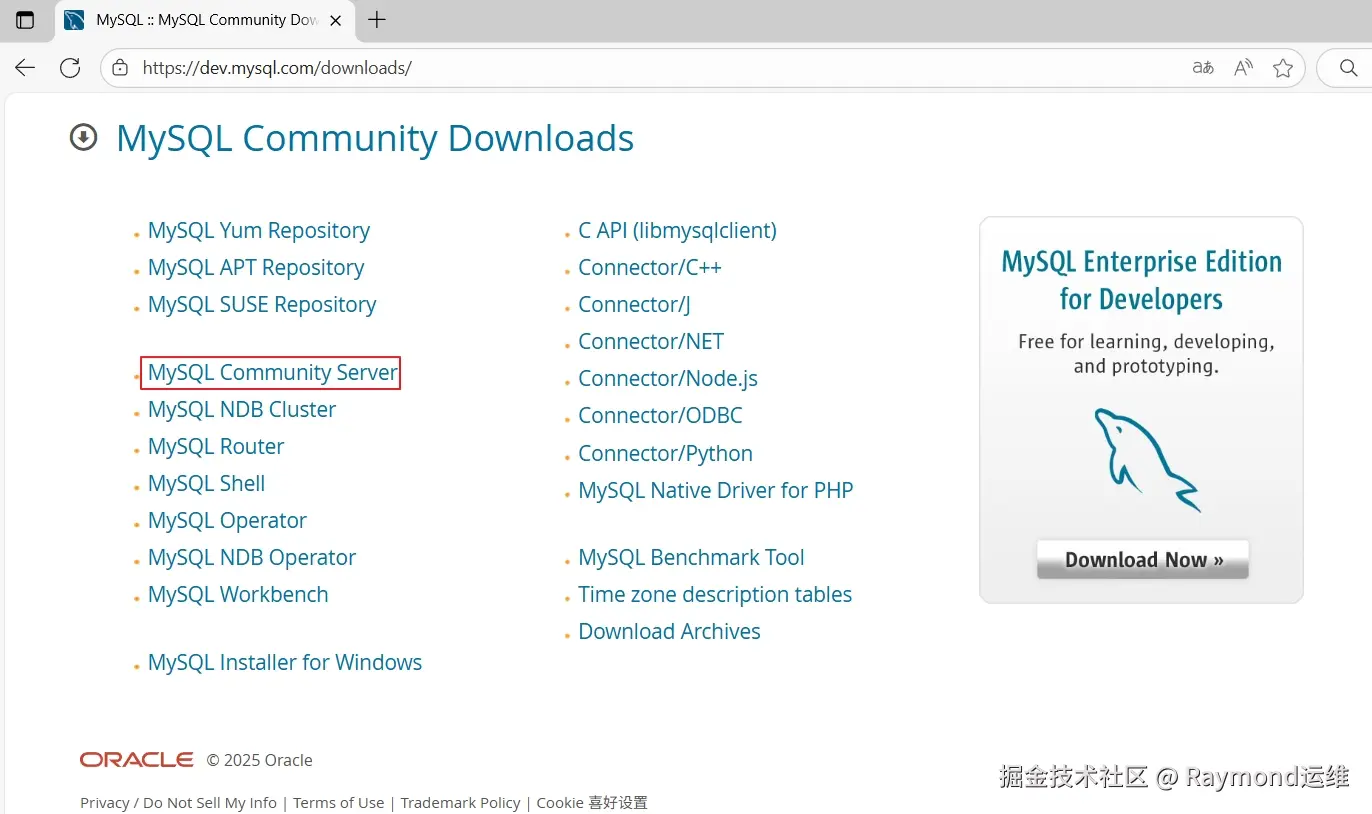Open Time zone description tables link
Viewport: 1372px width, 814px height.
point(715,595)
